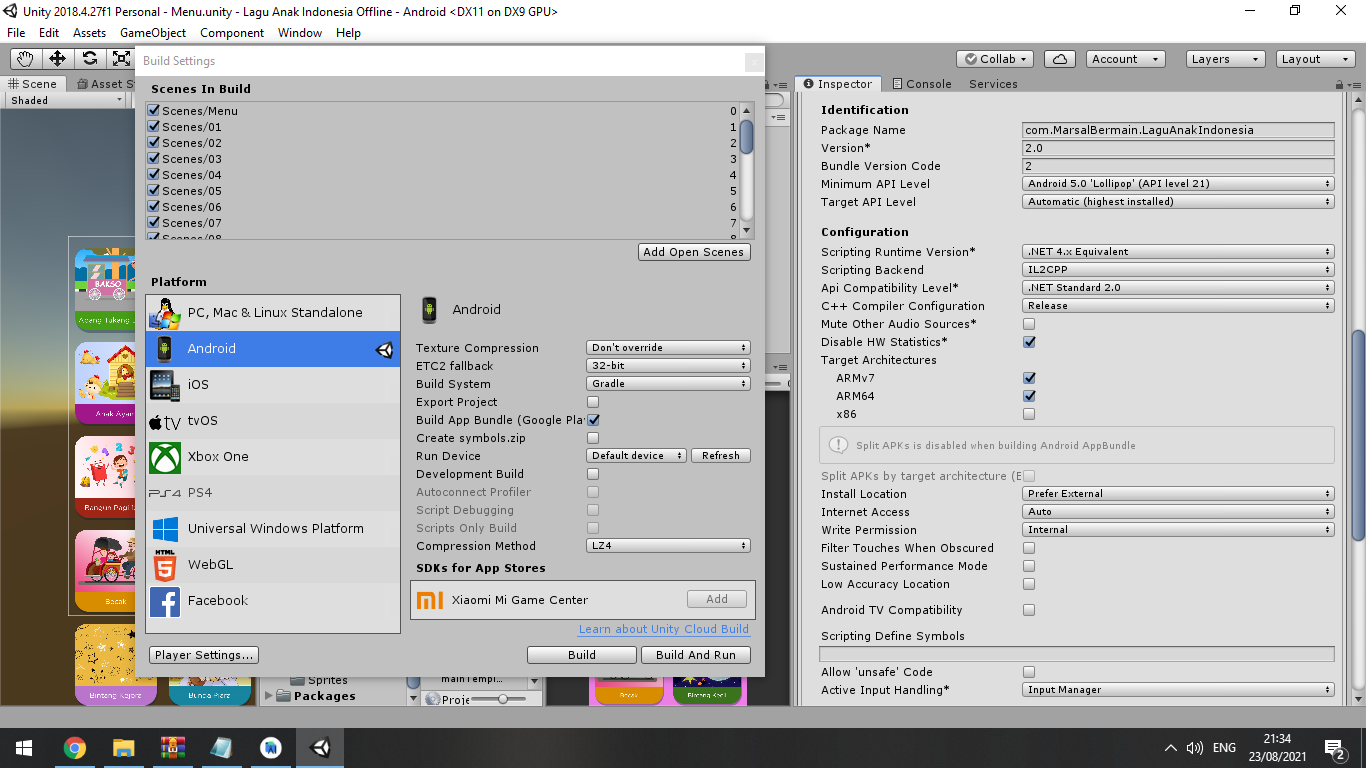This screenshot has height=768, width=1366.
Task: Click the Unity Cloud icon button
Action: click(x=1061, y=59)
